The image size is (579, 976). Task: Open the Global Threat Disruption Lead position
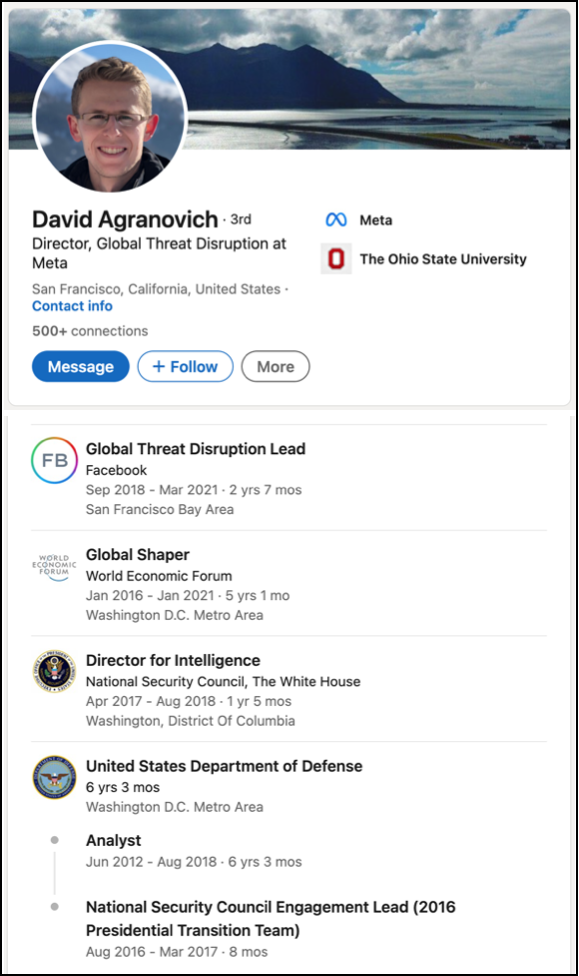coord(195,449)
